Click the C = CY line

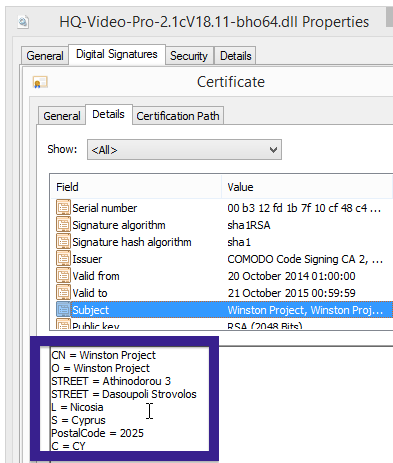[x=68, y=446]
